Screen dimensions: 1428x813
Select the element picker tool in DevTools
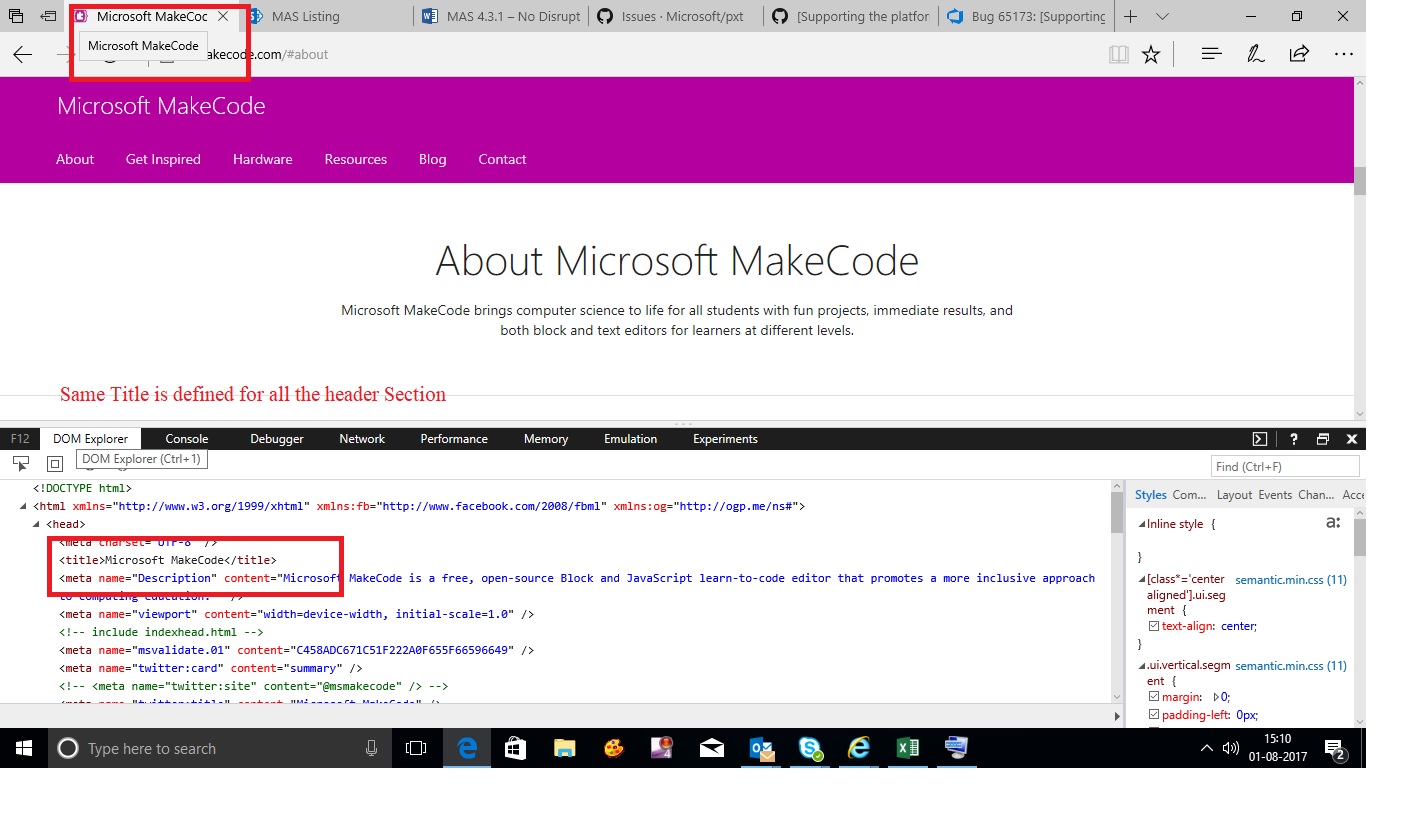(x=20, y=463)
